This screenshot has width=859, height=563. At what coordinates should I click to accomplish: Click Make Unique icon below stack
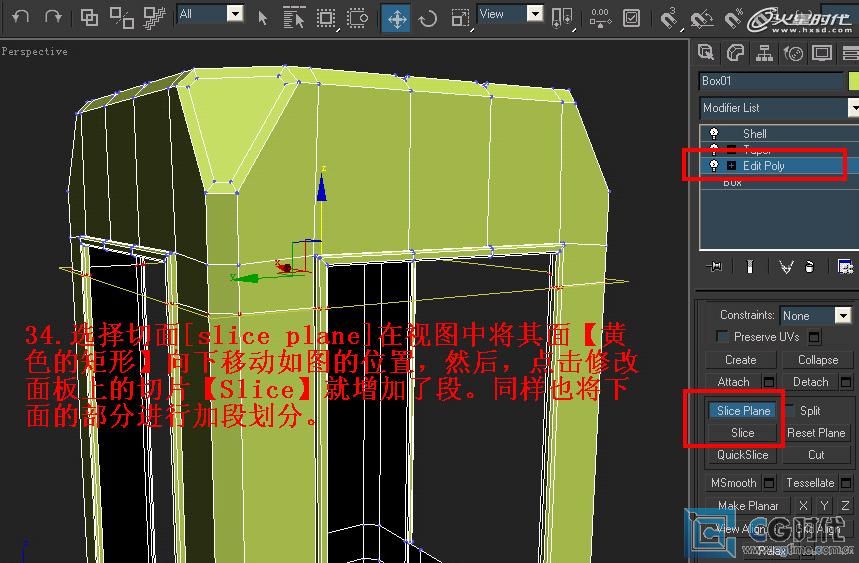coord(786,267)
